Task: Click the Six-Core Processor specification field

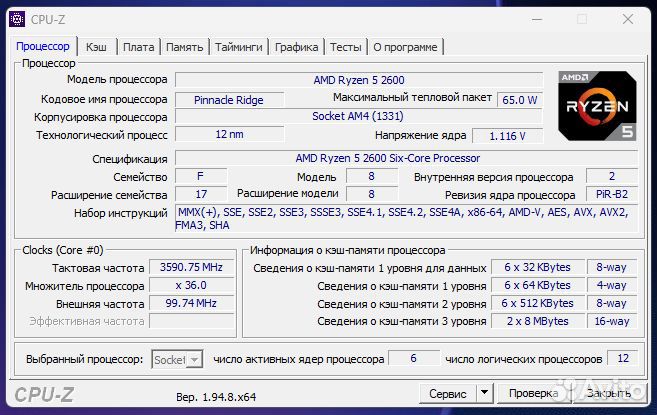Action: 406,158
